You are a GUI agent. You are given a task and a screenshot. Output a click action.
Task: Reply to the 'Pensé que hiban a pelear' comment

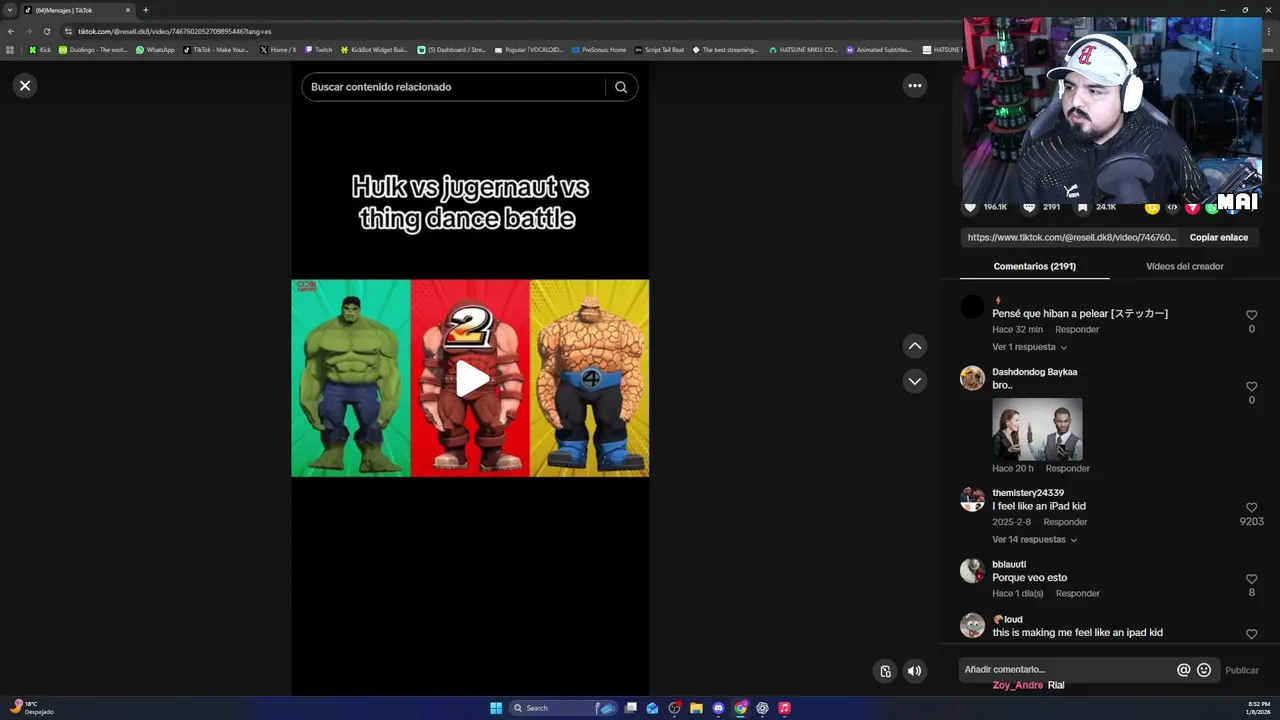1077,330
